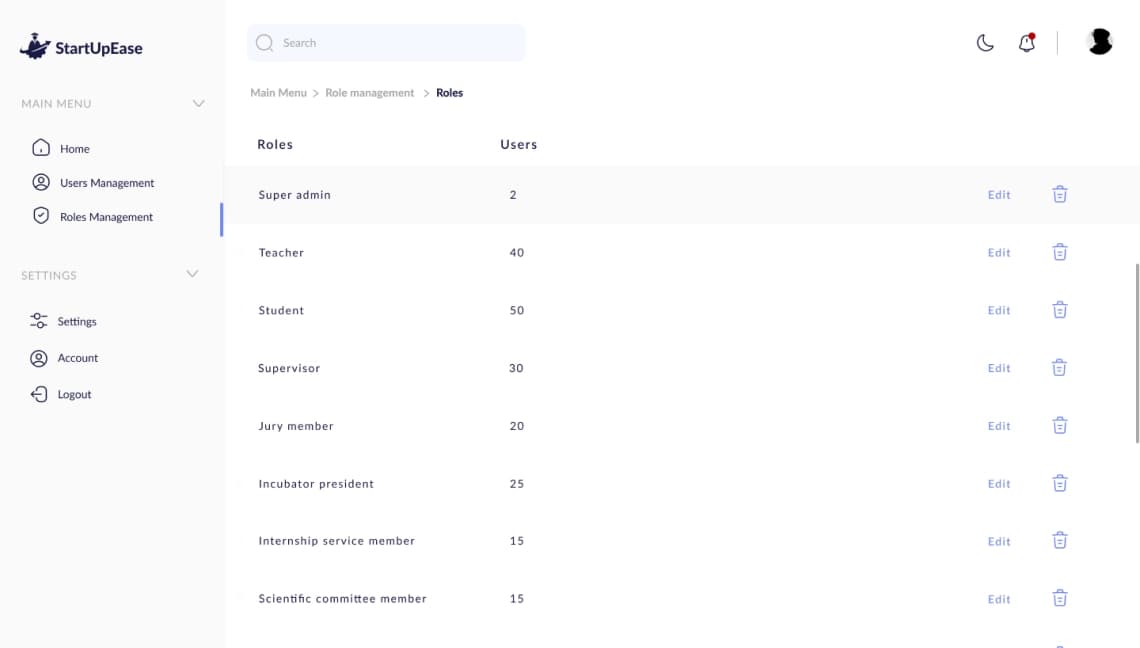The height and width of the screenshot is (648, 1140).
Task: Click the Roles Management shield icon
Action: point(41,215)
